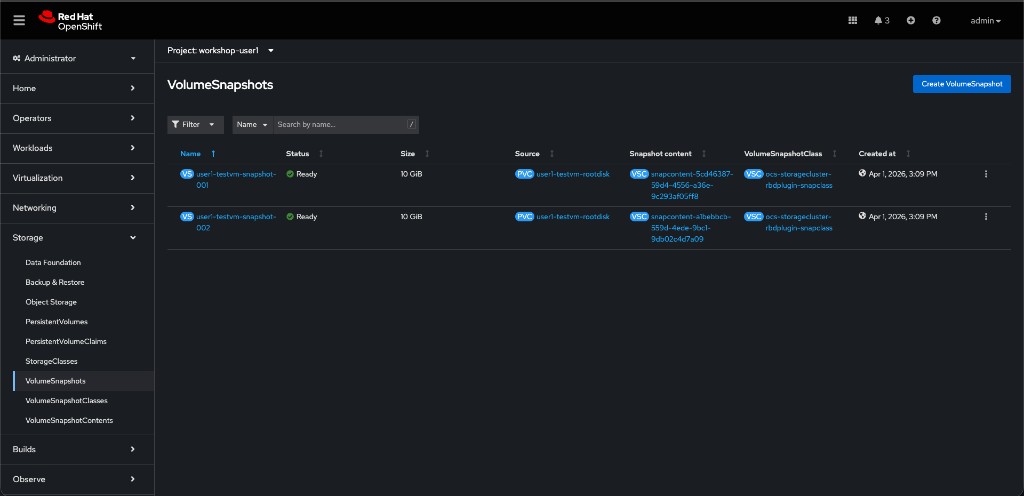Image resolution: width=1024 pixels, height=496 pixels.
Task: Open the admin user menu
Action: pyautogui.click(x=985, y=20)
